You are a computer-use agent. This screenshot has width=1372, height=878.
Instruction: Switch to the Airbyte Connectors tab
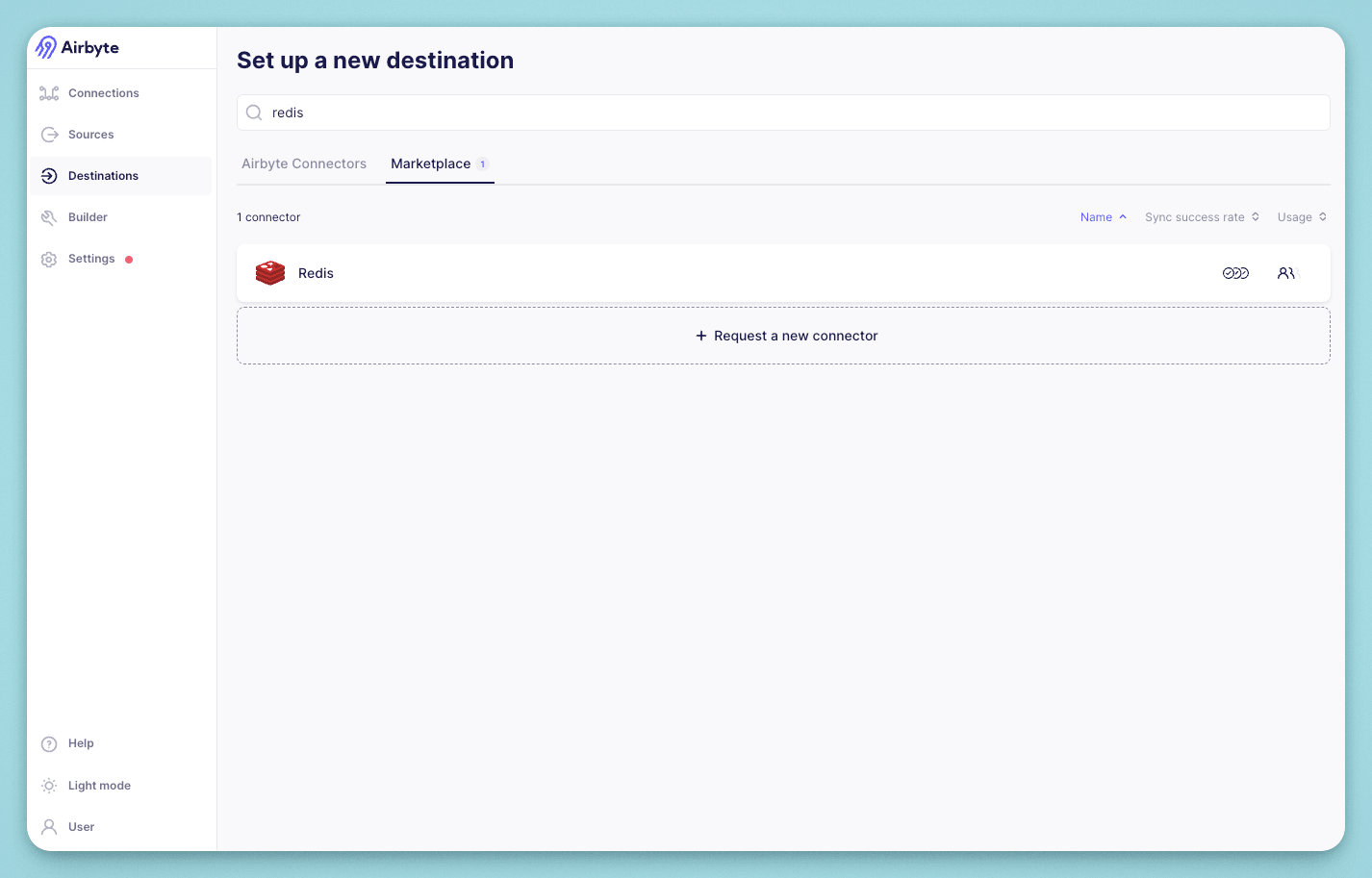click(304, 163)
